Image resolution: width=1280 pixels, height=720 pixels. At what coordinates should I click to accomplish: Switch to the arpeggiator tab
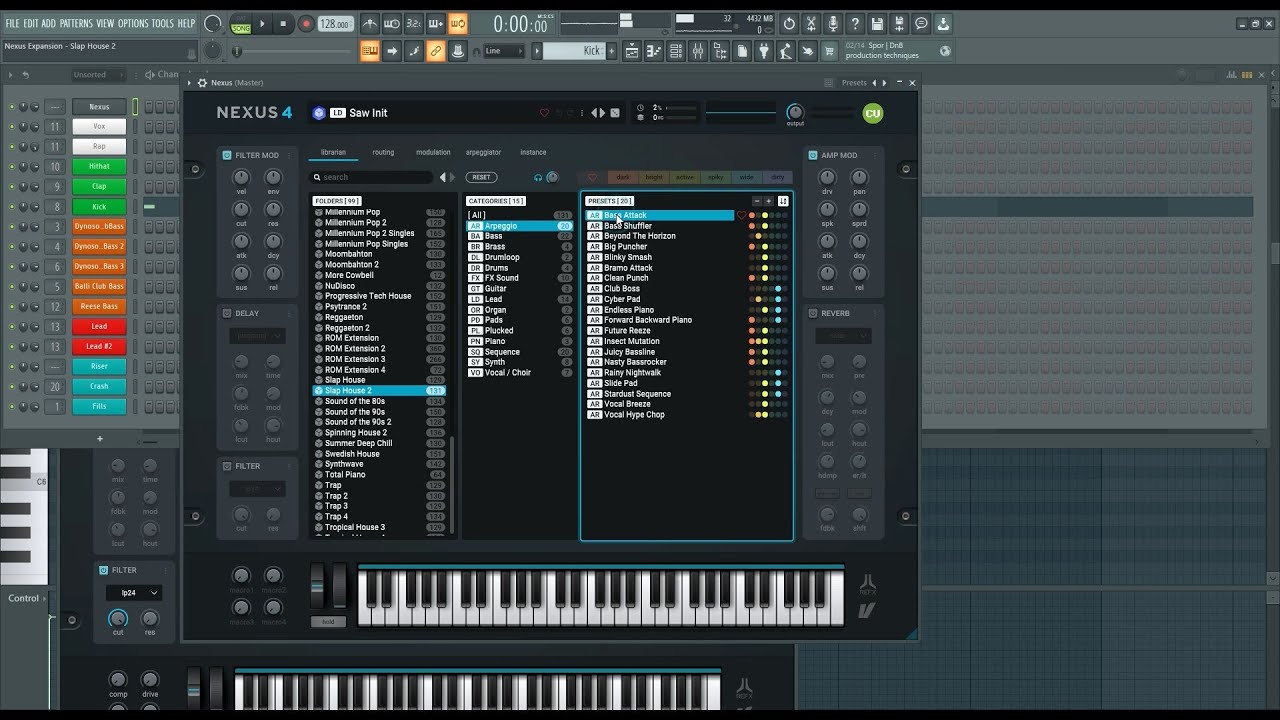tap(484, 153)
